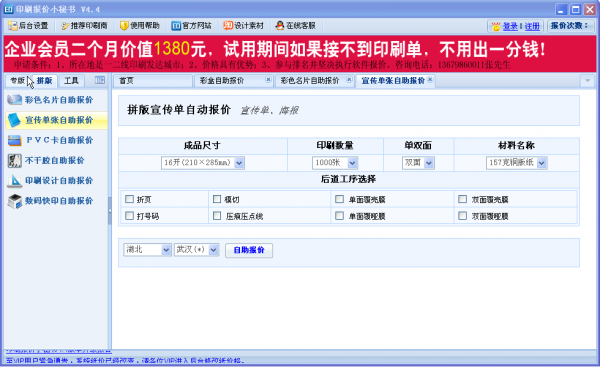
Task: Open the 成品尺寸 size dropdown
Action: click(x=203, y=163)
